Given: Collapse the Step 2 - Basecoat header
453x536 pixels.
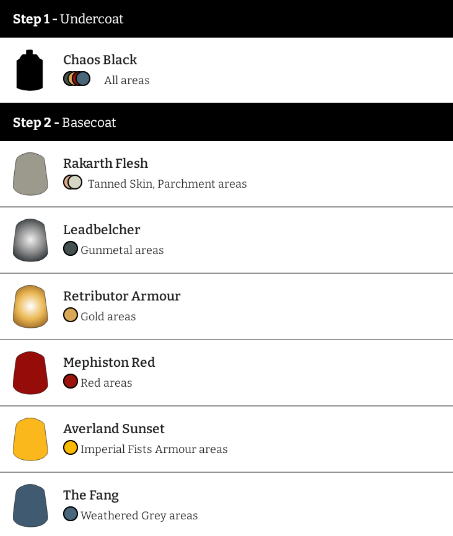Looking at the screenshot, I should [x=226, y=122].
